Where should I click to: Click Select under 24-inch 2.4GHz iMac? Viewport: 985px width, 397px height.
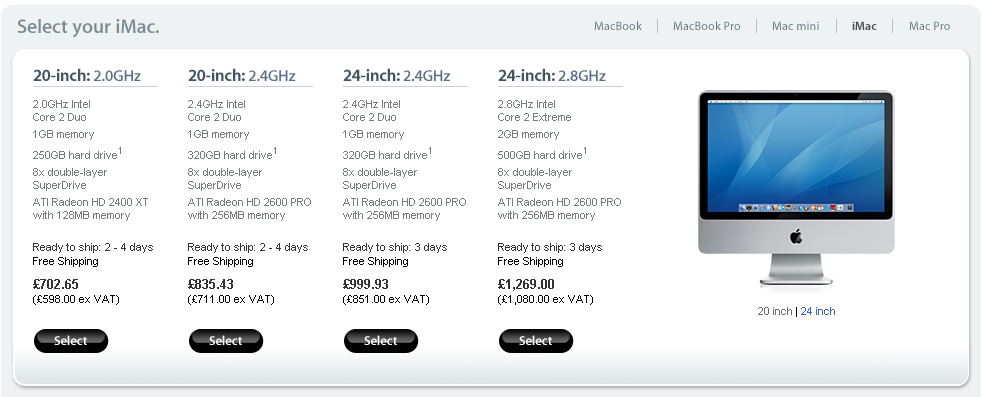381,341
